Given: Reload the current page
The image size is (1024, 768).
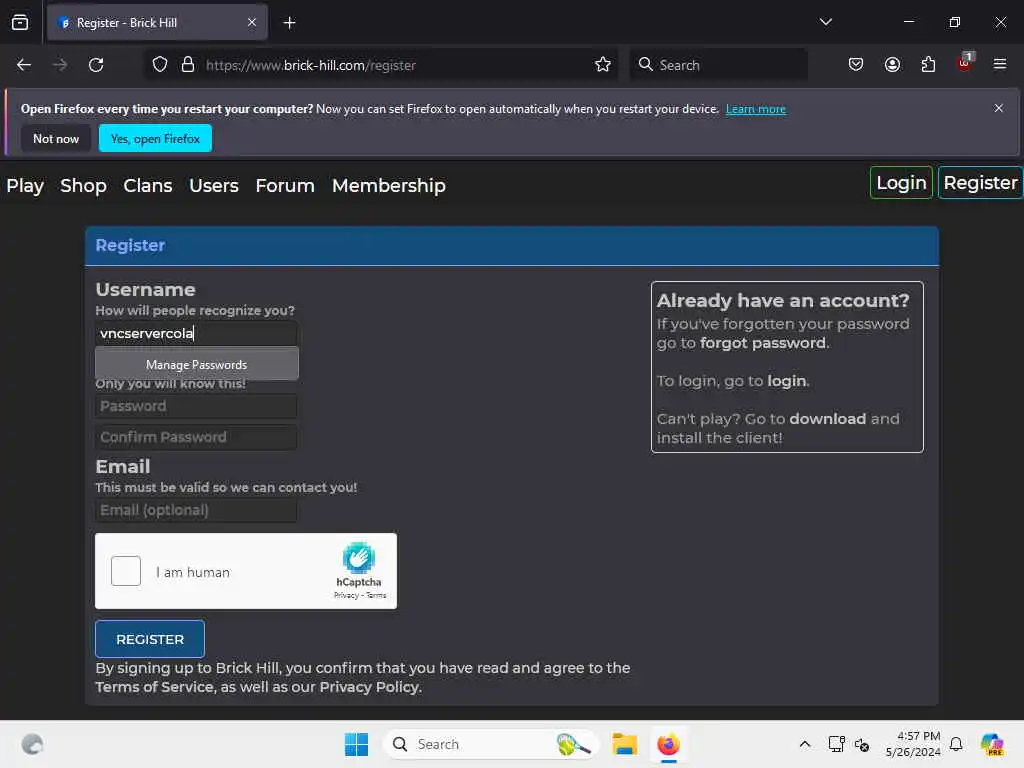Looking at the screenshot, I should click(x=96, y=65).
